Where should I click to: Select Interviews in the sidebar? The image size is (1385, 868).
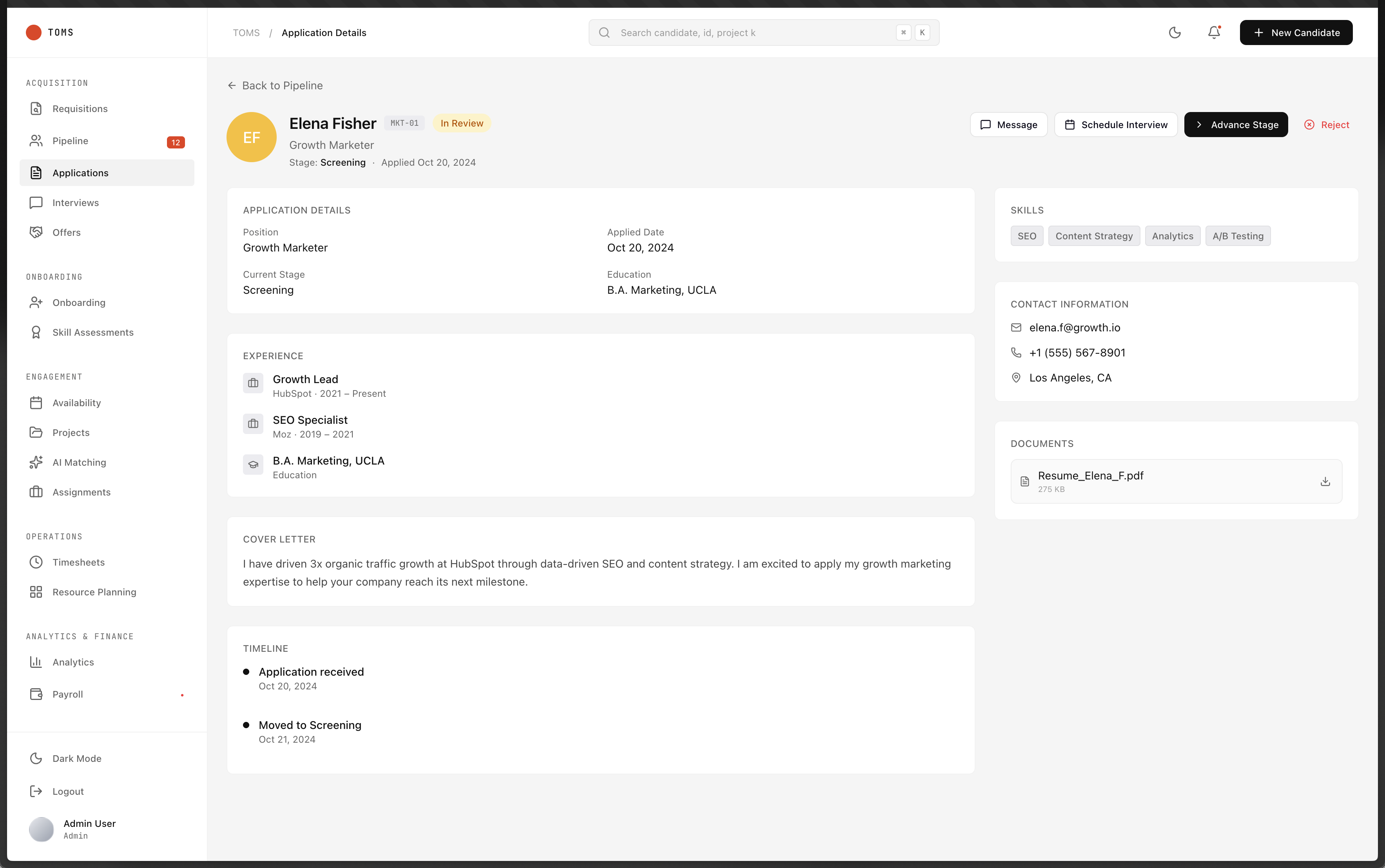[75, 203]
